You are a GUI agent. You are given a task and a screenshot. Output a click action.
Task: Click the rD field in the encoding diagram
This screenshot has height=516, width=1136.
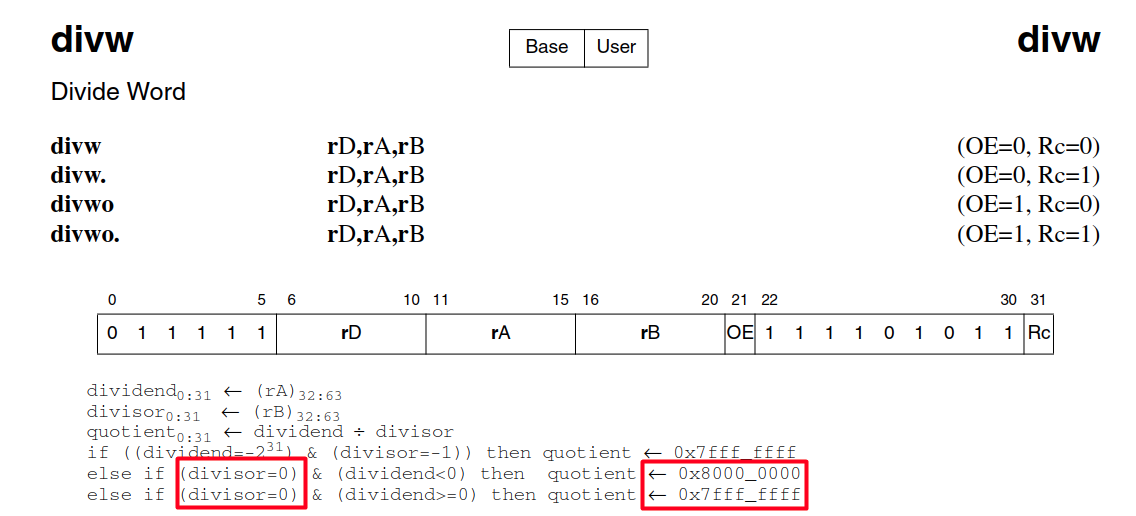351,334
